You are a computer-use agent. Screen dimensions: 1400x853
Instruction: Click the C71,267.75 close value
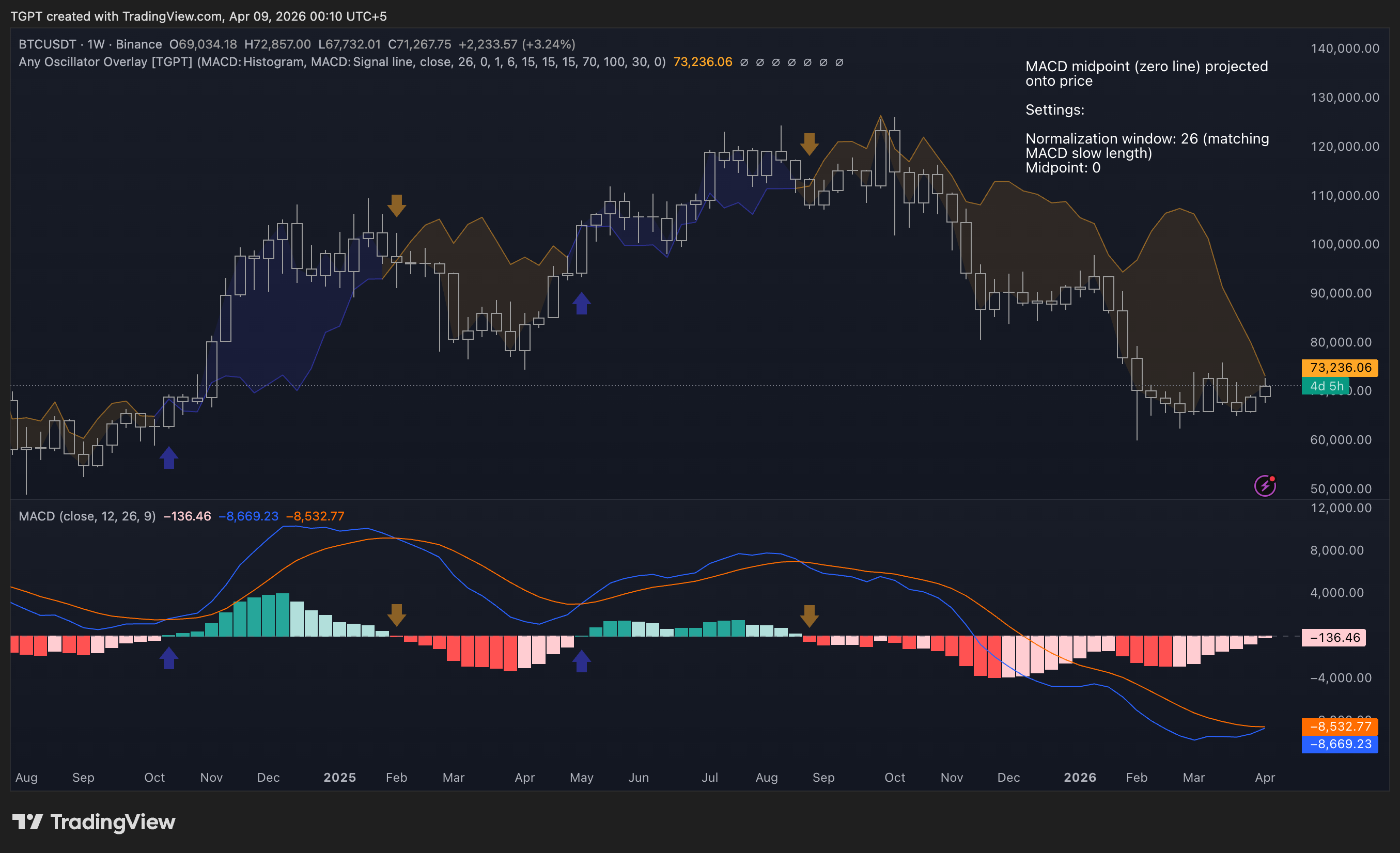coord(419,44)
